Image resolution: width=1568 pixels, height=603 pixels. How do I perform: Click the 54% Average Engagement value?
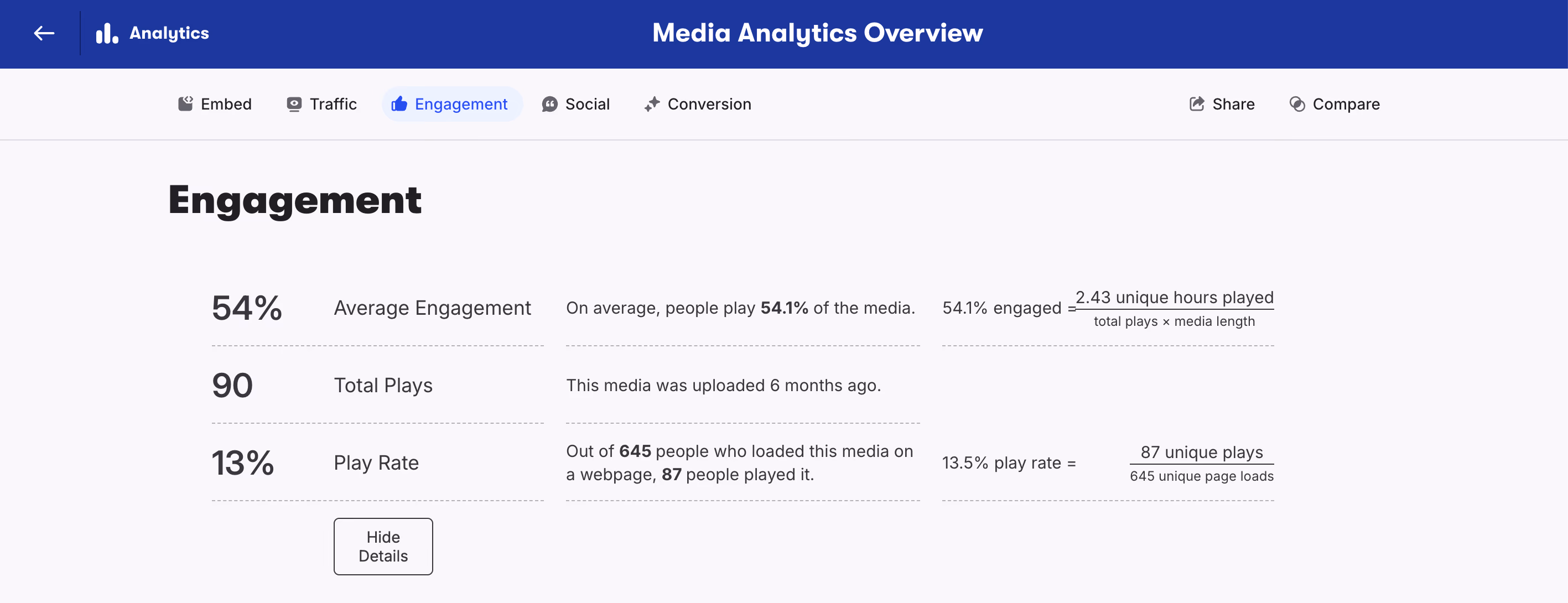click(x=247, y=308)
